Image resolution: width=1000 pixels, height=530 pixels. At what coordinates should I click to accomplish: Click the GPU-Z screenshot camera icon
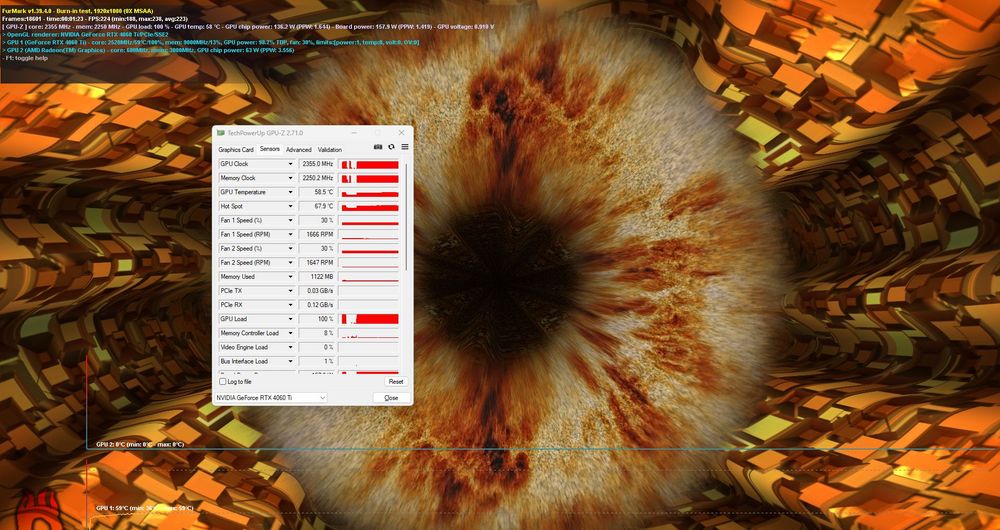click(378, 147)
